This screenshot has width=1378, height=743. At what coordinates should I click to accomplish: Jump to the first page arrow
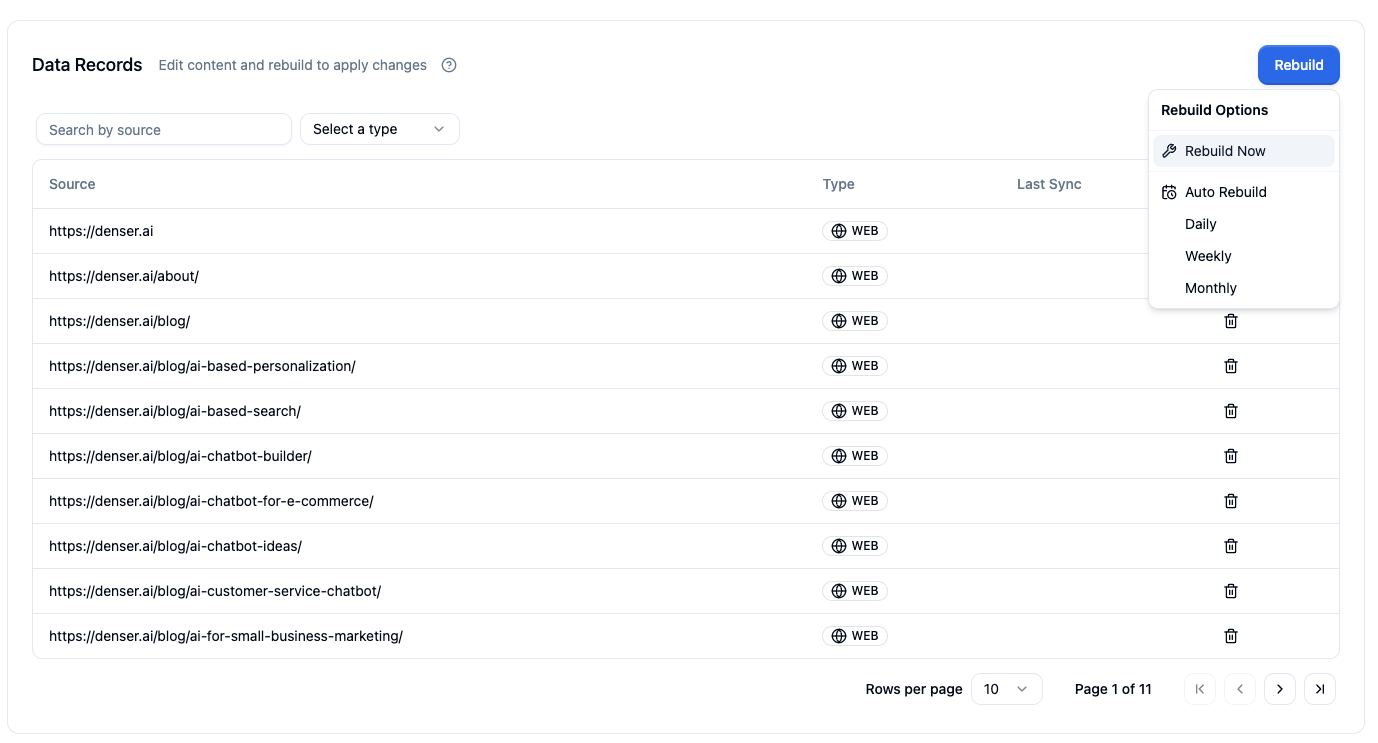tap(1200, 689)
